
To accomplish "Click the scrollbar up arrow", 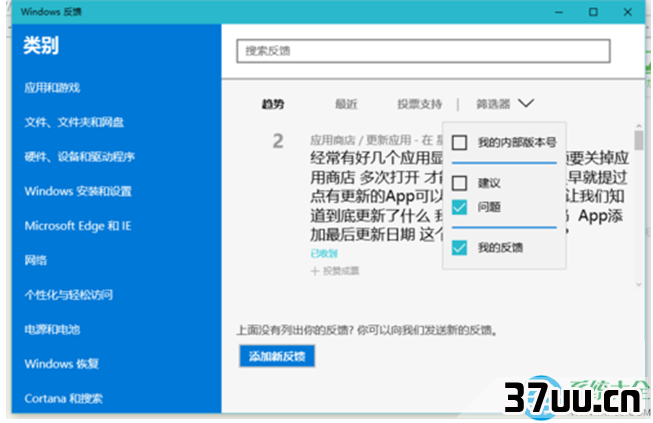I will click(x=639, y=125).
